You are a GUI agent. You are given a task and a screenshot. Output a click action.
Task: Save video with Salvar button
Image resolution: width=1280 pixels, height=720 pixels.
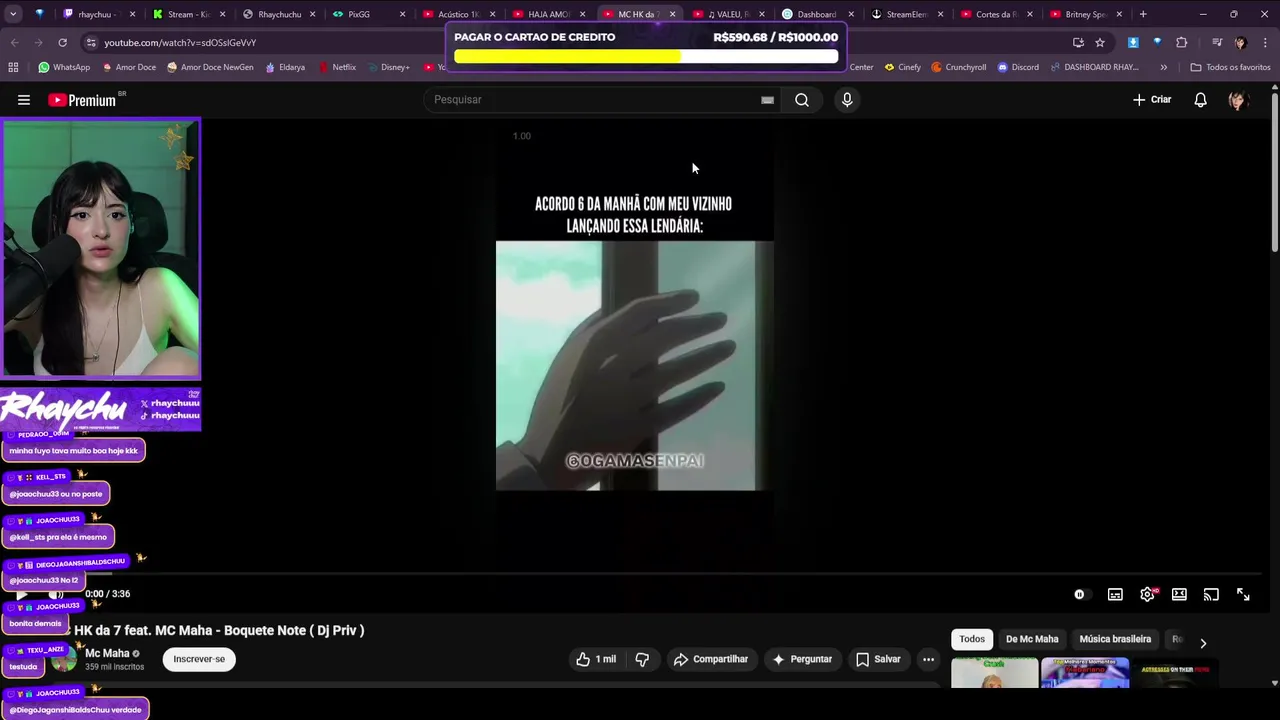879,659
